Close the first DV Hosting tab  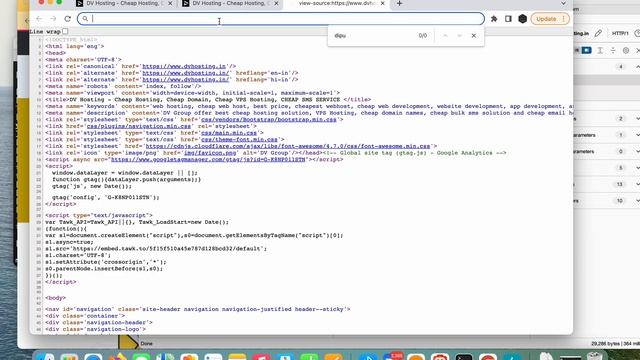point(170,4)
